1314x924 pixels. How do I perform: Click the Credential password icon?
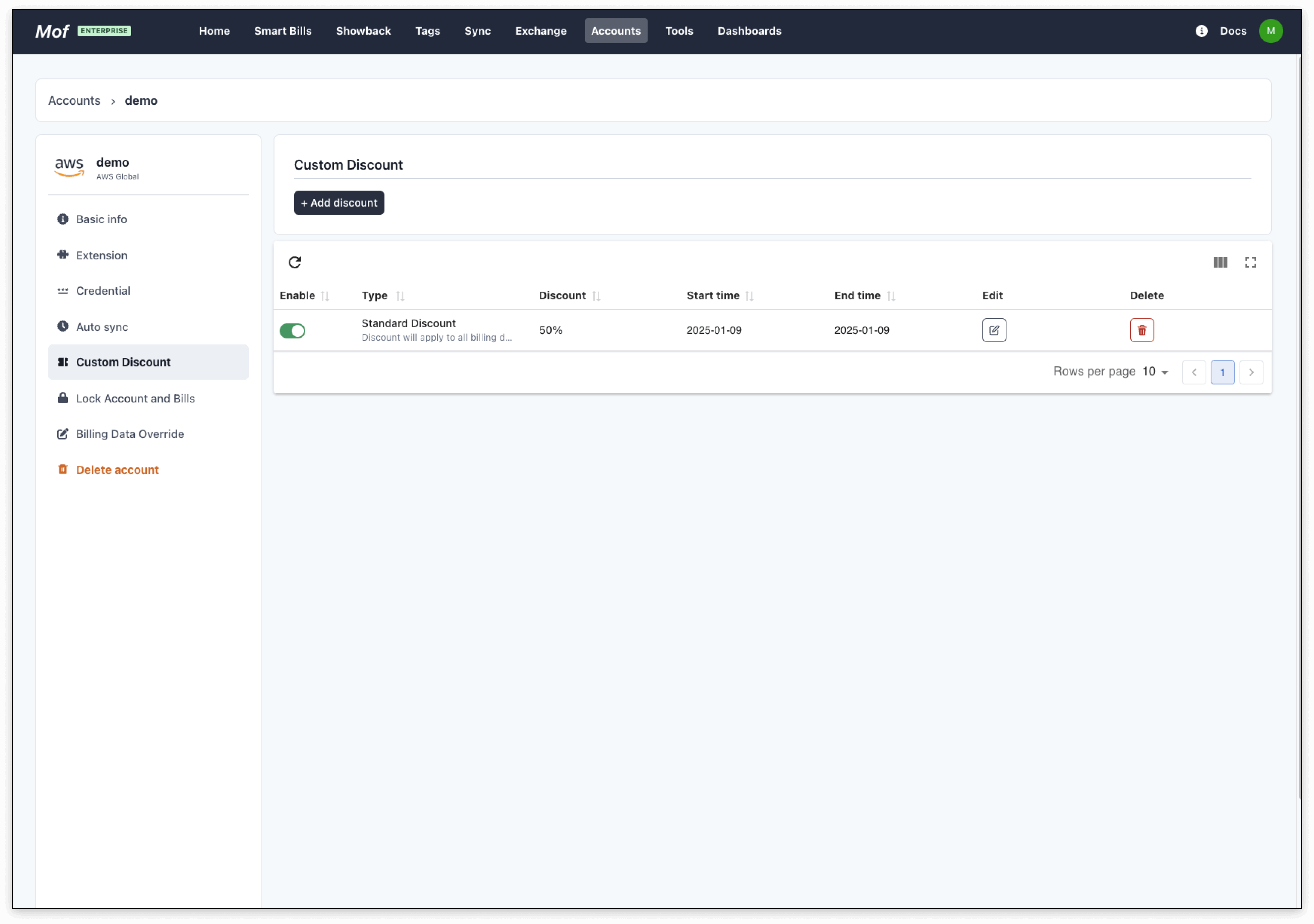pos(63,291)
